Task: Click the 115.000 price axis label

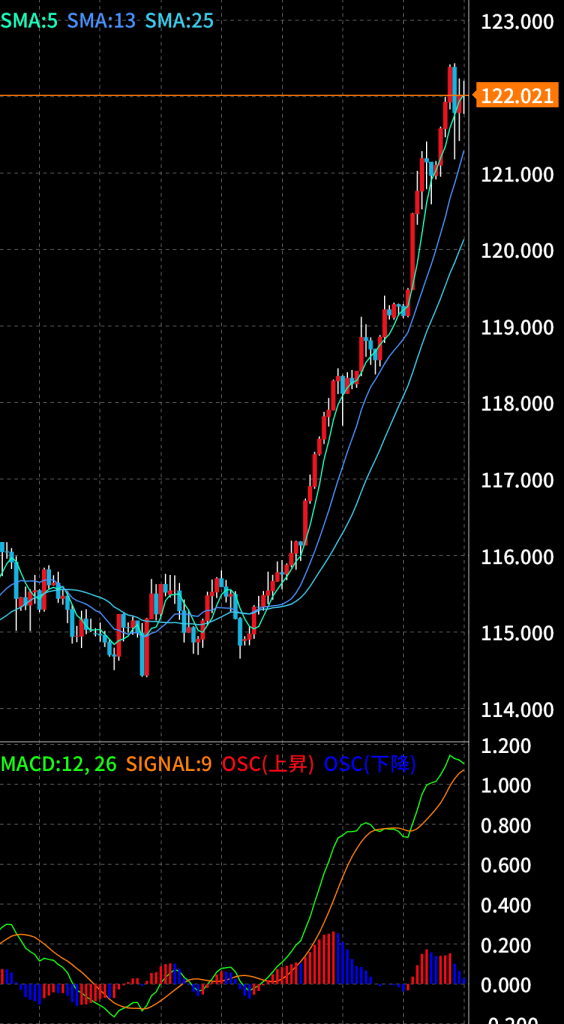Action: pyautogui.click(x=517, y=633)
